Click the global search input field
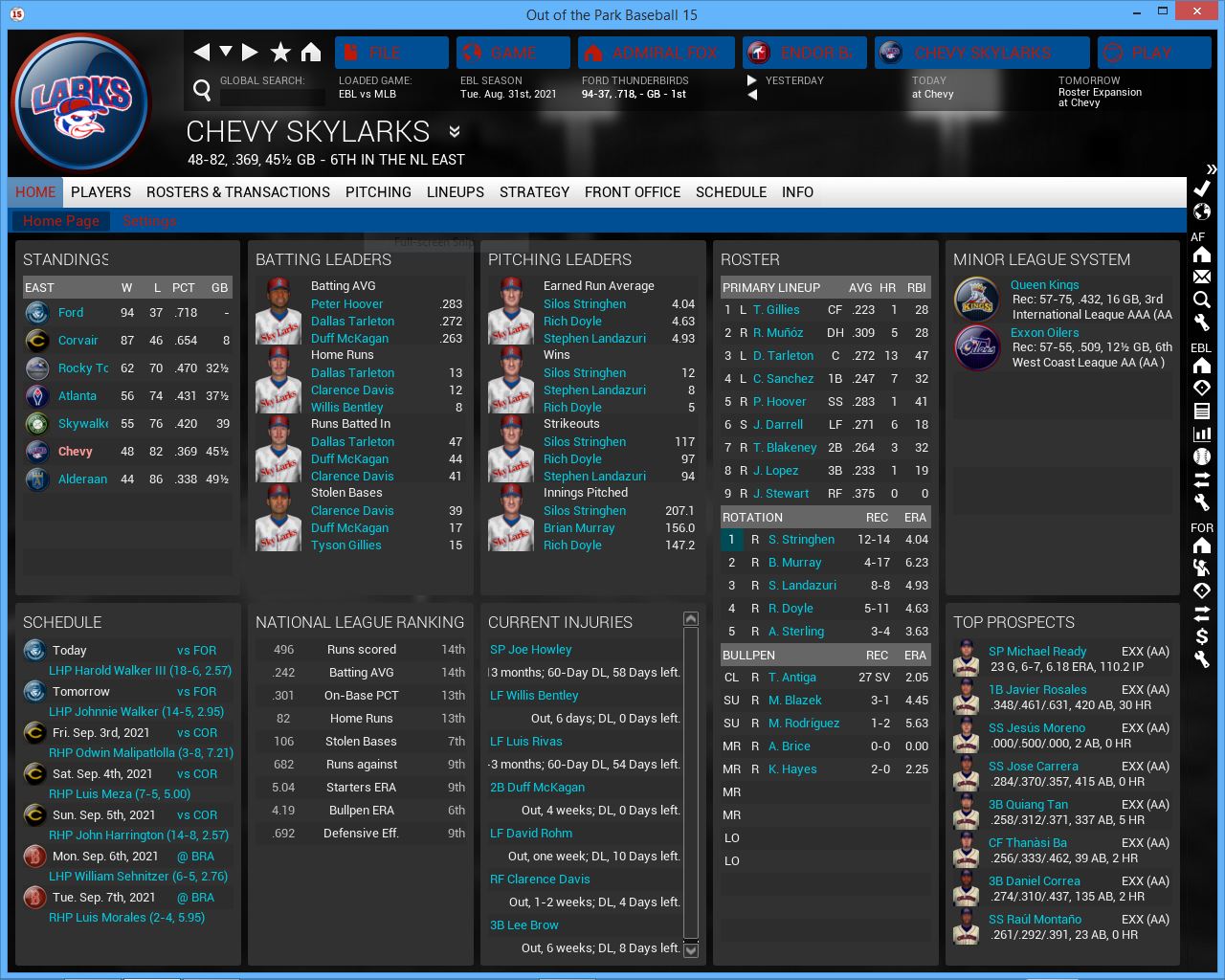 273,97
